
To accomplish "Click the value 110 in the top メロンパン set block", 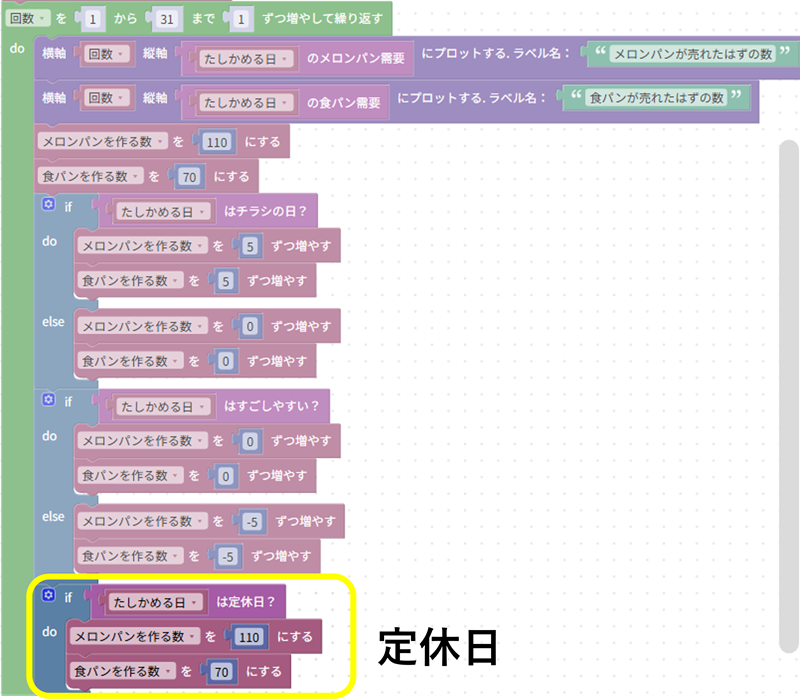I will click(217, 142).
